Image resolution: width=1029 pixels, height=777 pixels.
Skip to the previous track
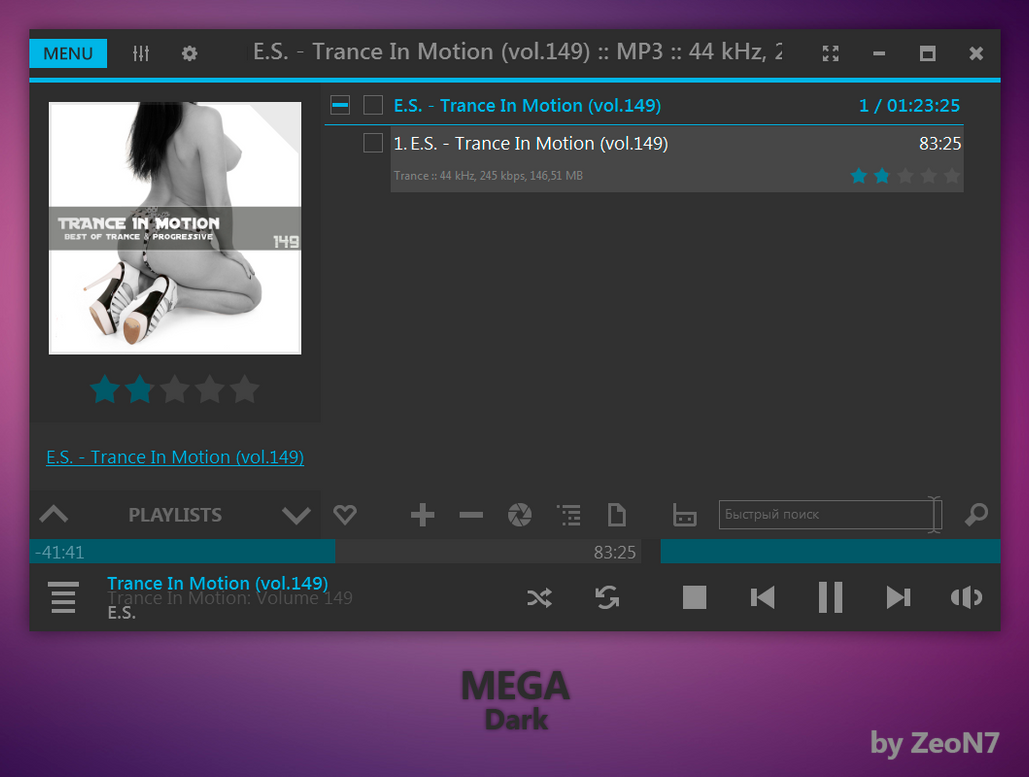point(763,598)
